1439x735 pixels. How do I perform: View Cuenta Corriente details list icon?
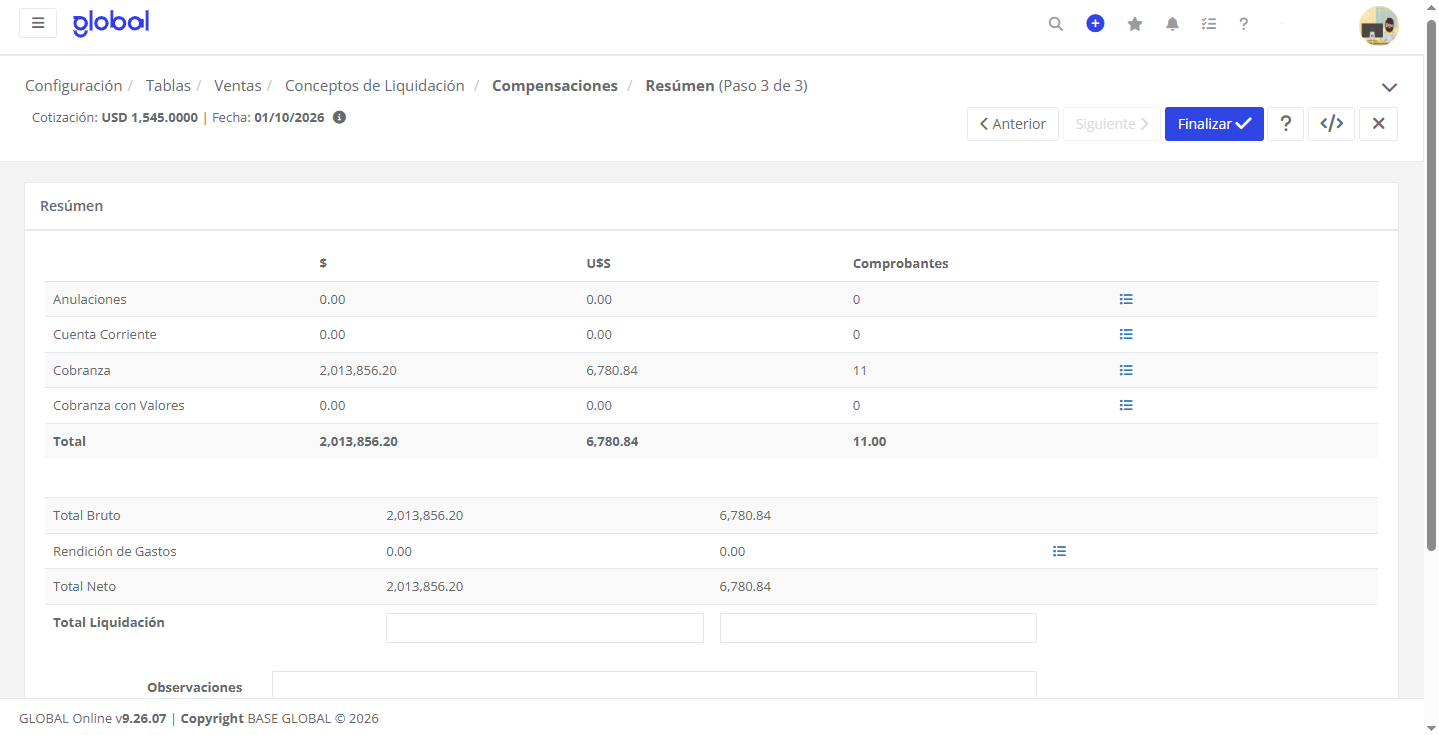pyautogui.click(x=1126, y=334)
